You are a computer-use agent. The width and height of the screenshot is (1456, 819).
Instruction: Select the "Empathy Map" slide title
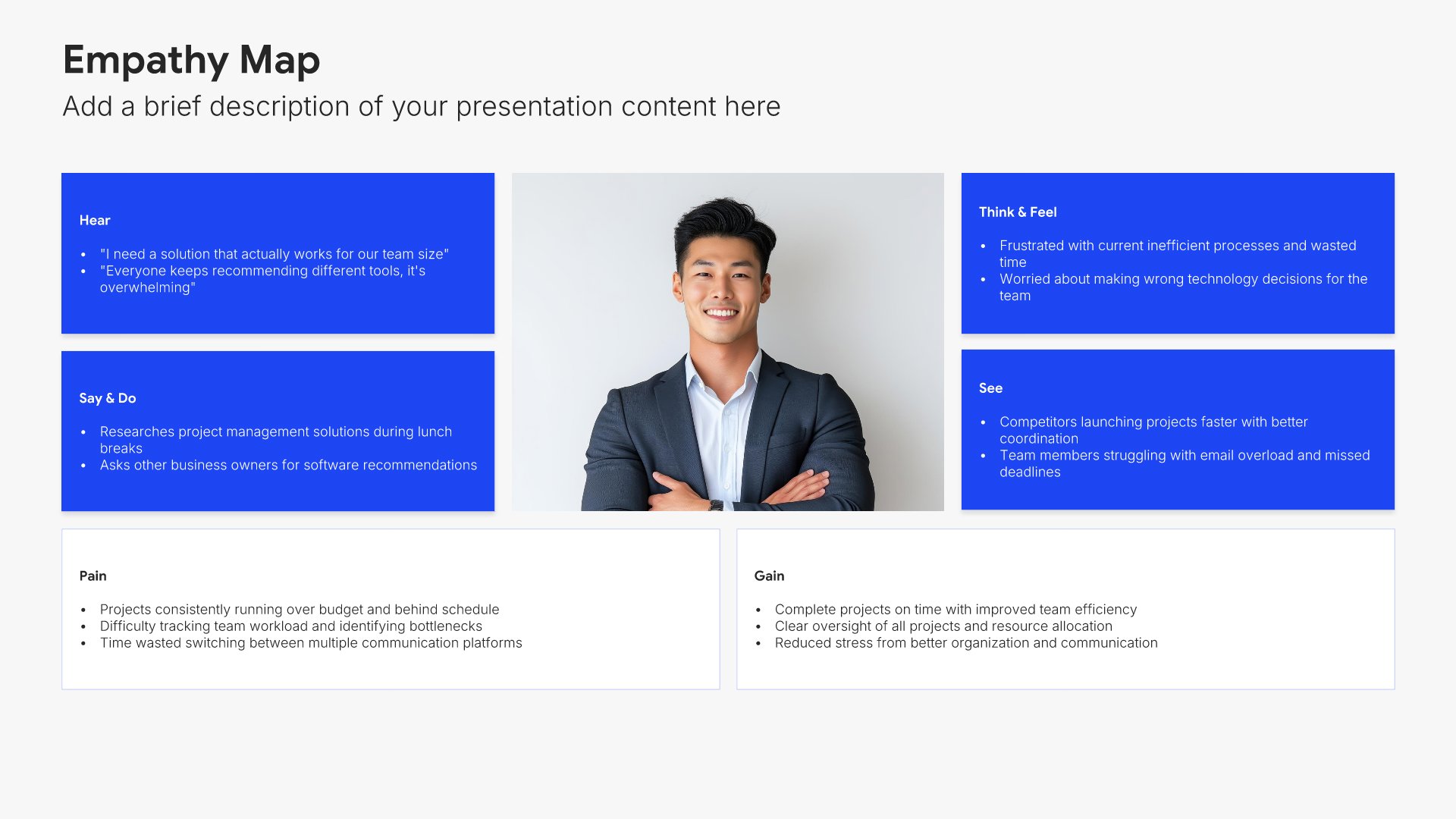click(x=191, y=60)
